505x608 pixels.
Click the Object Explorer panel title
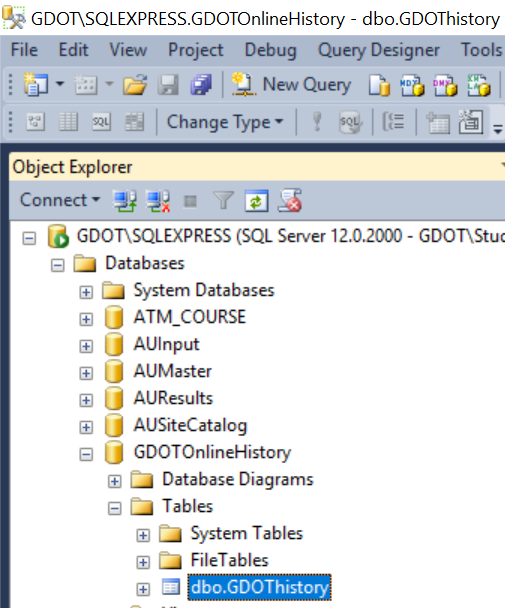click(72, 167)
